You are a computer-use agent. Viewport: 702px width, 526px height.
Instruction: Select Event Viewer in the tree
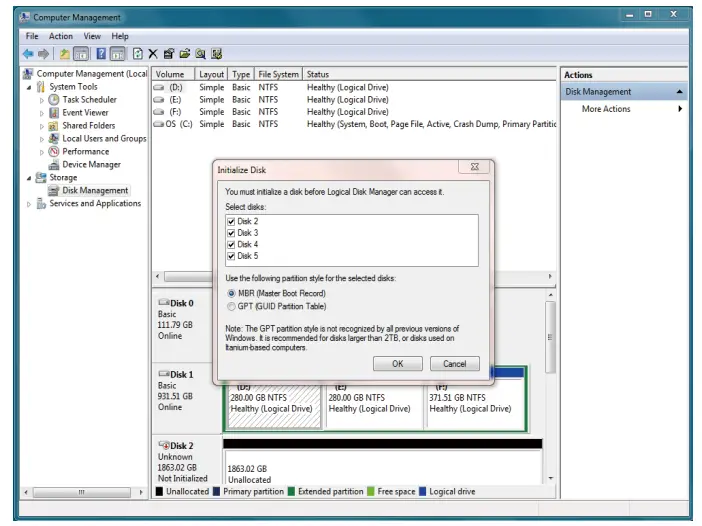coord(85,112)
